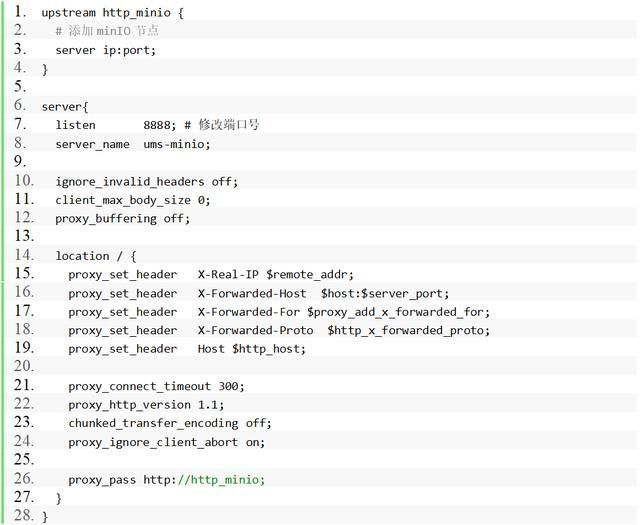Viewport: 640px width, 525px height.
Task: Click the upstream http_minio line
Action: click(x=113, y=13)
